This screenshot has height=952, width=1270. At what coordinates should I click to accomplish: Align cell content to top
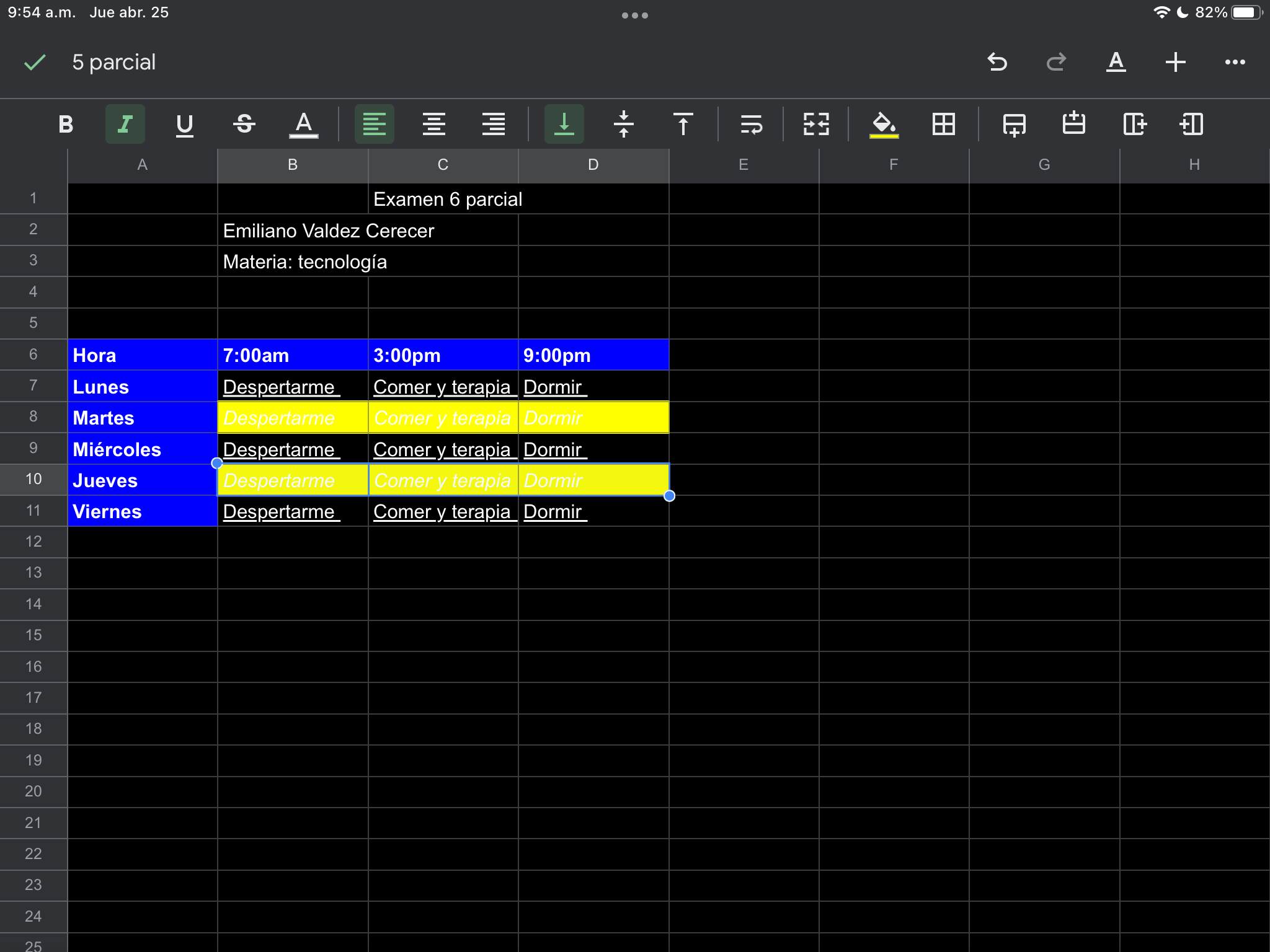click(x=683, y=124)
